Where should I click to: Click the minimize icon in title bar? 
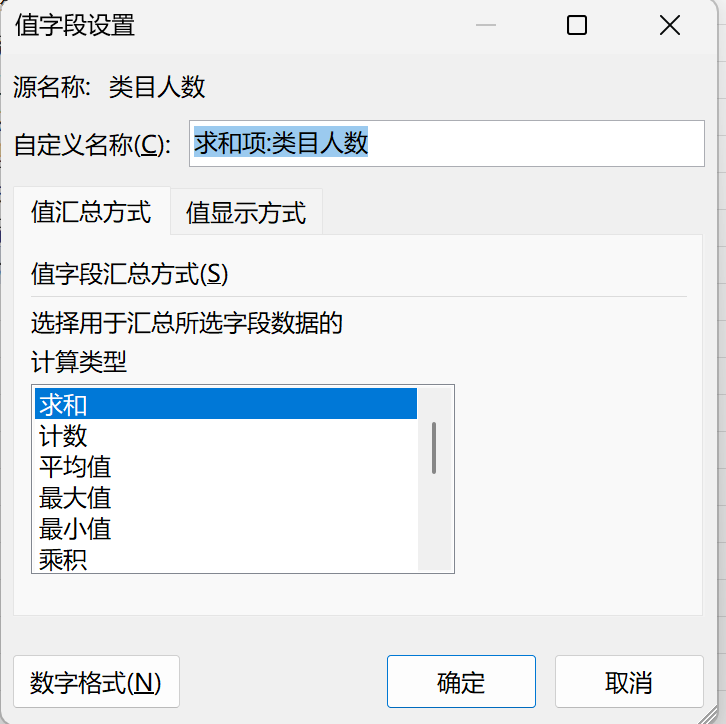pyautogui.click(x=488, y=26)
